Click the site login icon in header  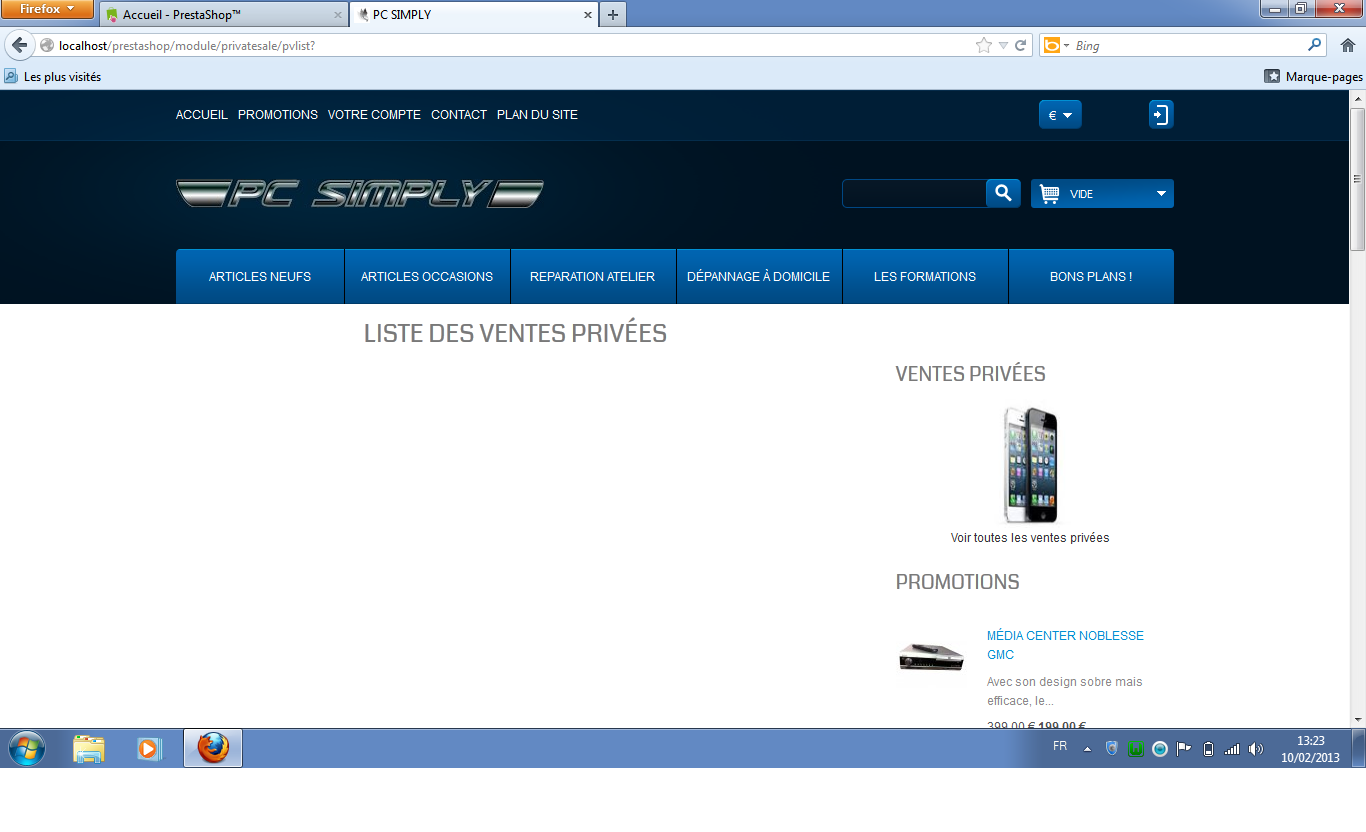1160,114
